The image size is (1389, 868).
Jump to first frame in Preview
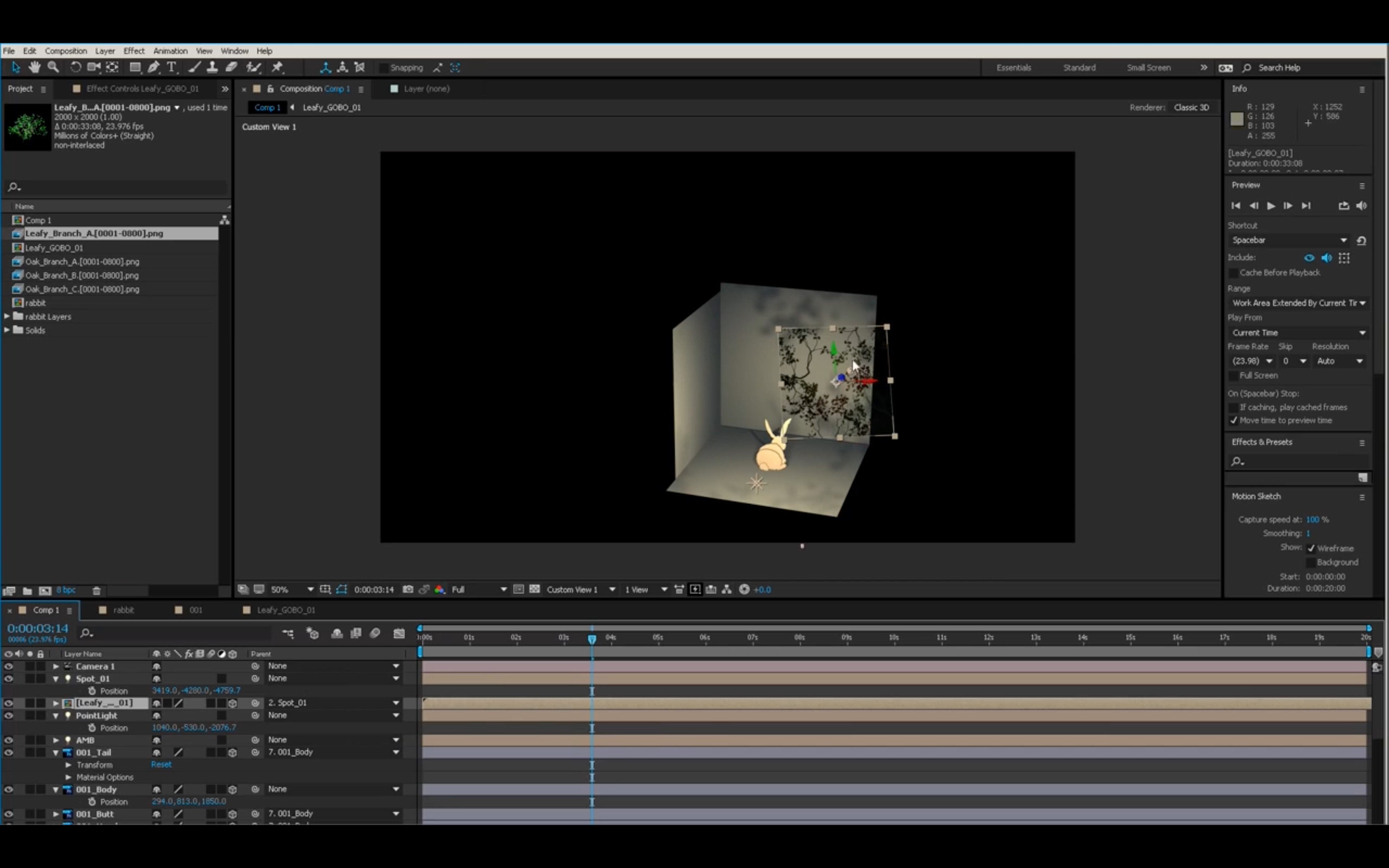[1236, 205]
